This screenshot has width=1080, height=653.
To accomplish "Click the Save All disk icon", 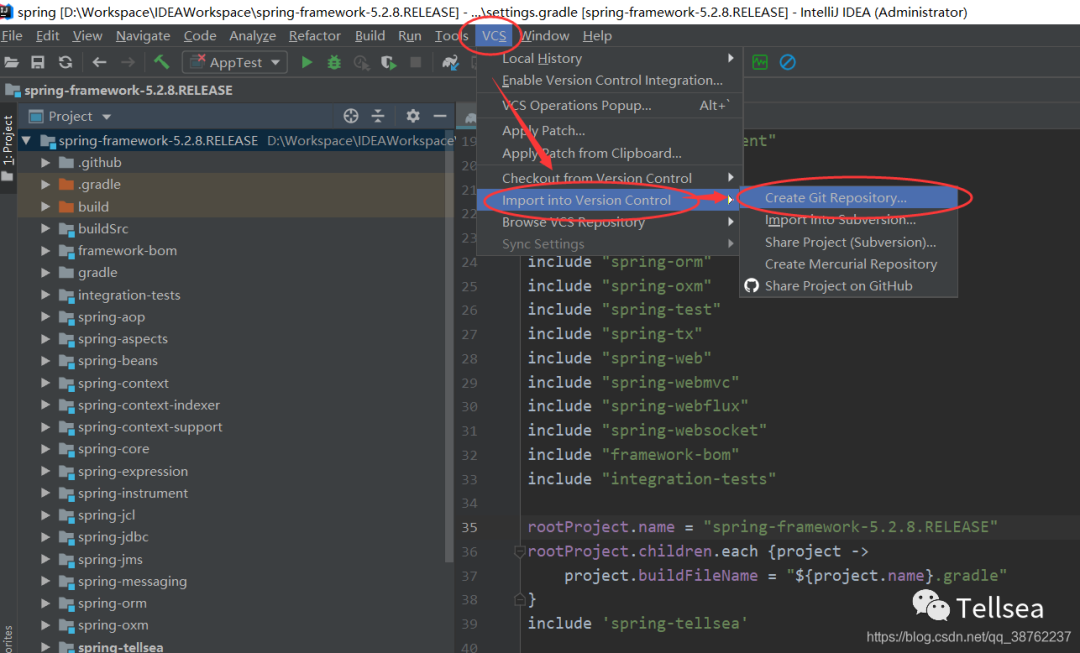I will pos(38,63).
